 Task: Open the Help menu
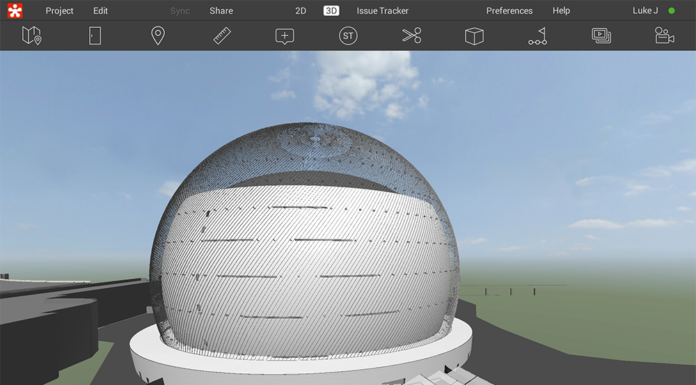(x=561, y=11)
